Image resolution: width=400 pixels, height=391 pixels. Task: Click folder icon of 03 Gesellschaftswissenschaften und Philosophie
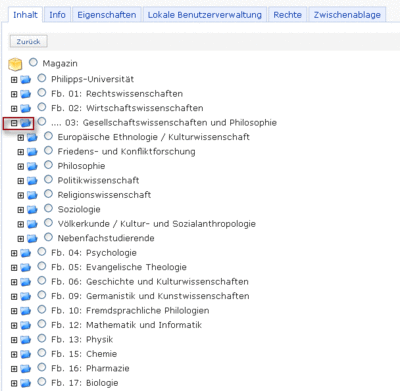click(25, 123)
